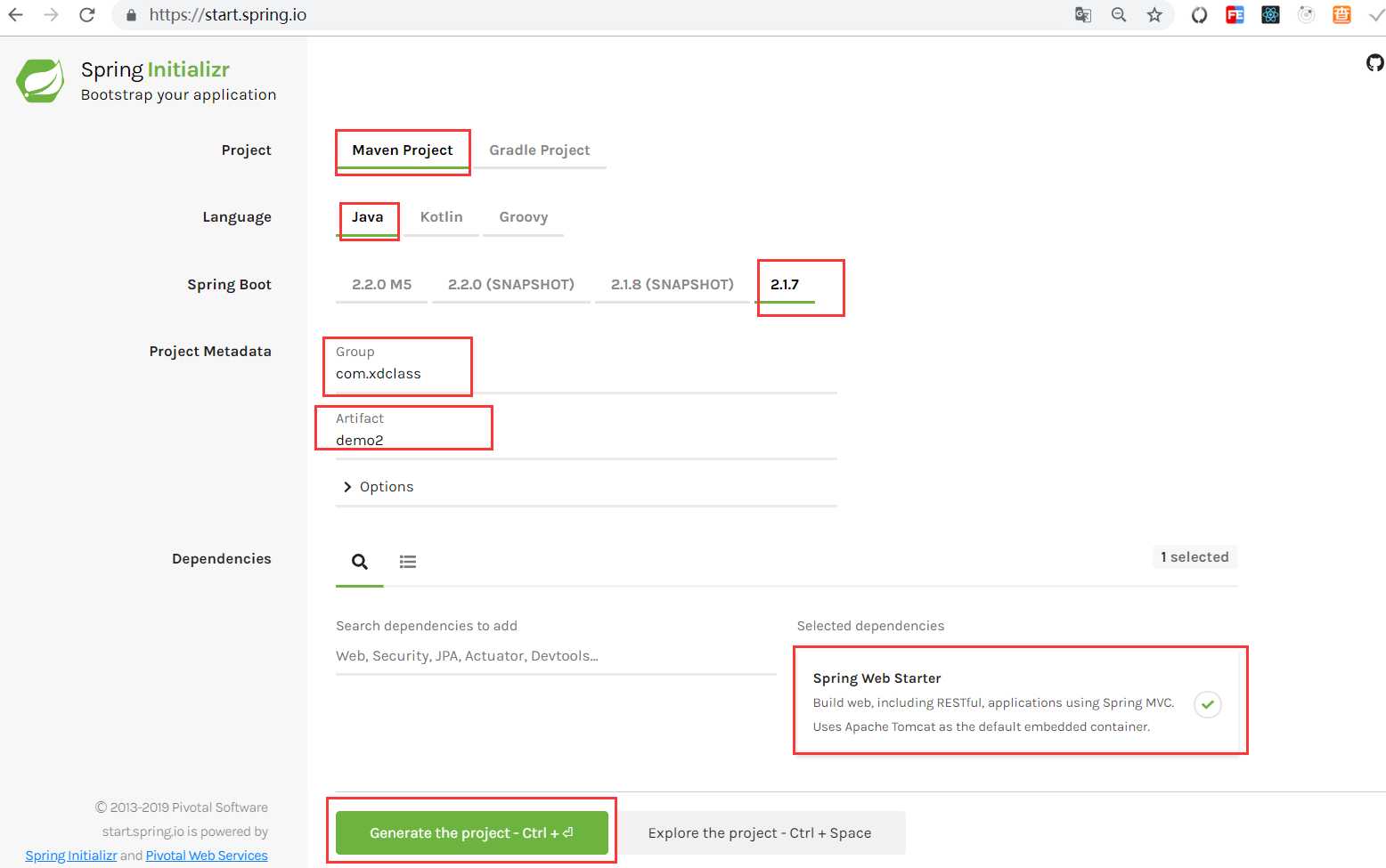Click the Spring leaf logo
The image size is (1386, 868).
click(x=40, y=81)
